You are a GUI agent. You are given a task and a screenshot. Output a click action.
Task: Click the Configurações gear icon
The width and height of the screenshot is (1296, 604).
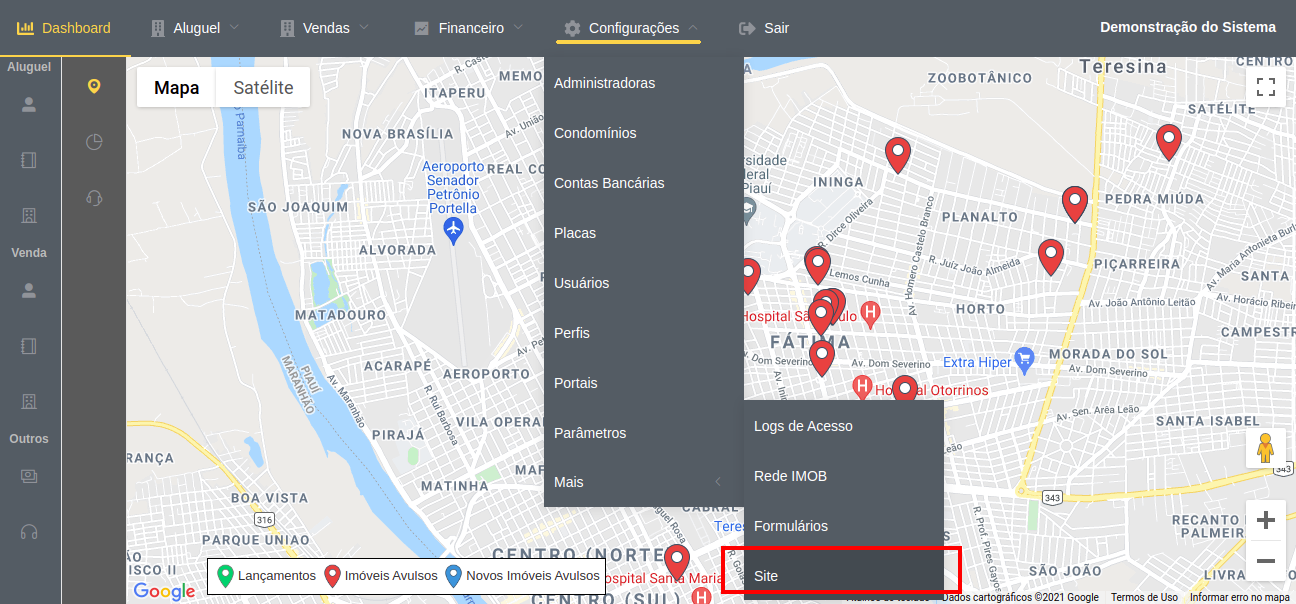pos(572,28)
